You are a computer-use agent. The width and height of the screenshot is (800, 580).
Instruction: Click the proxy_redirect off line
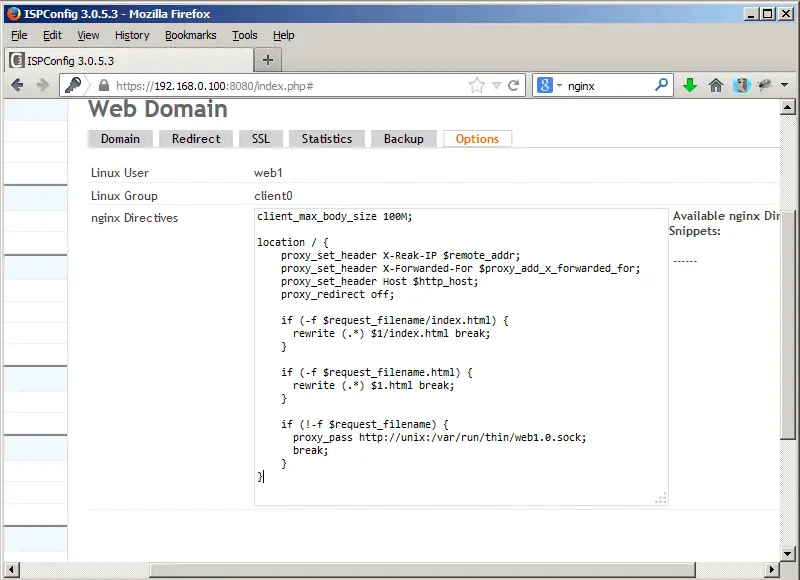click(337, 294)
